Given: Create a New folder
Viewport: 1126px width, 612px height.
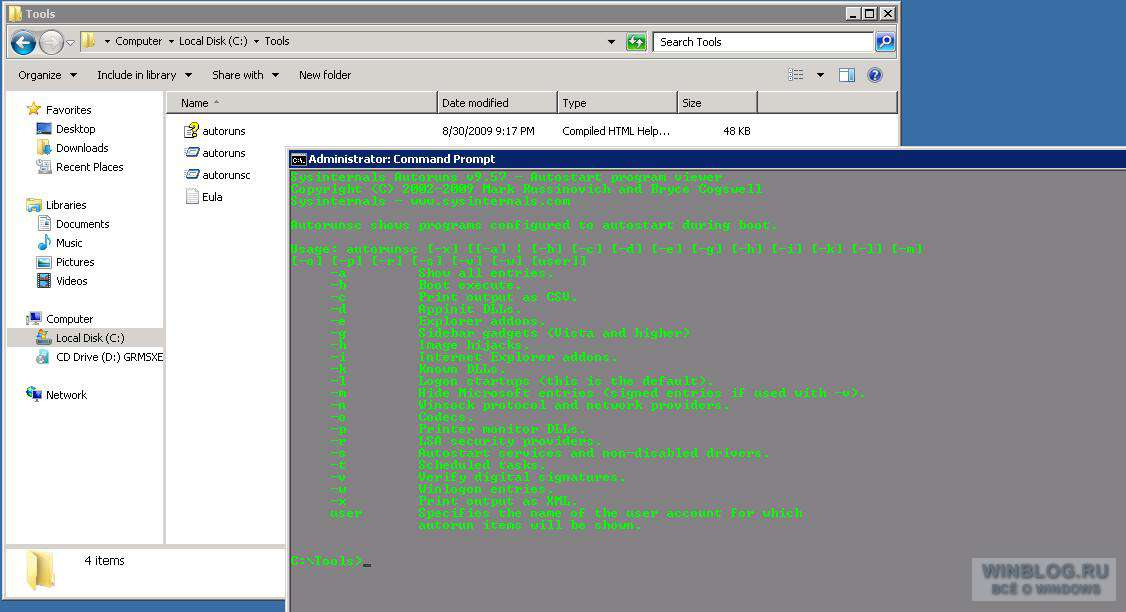Looking at the screenshot, I should [x=325, y=75].
